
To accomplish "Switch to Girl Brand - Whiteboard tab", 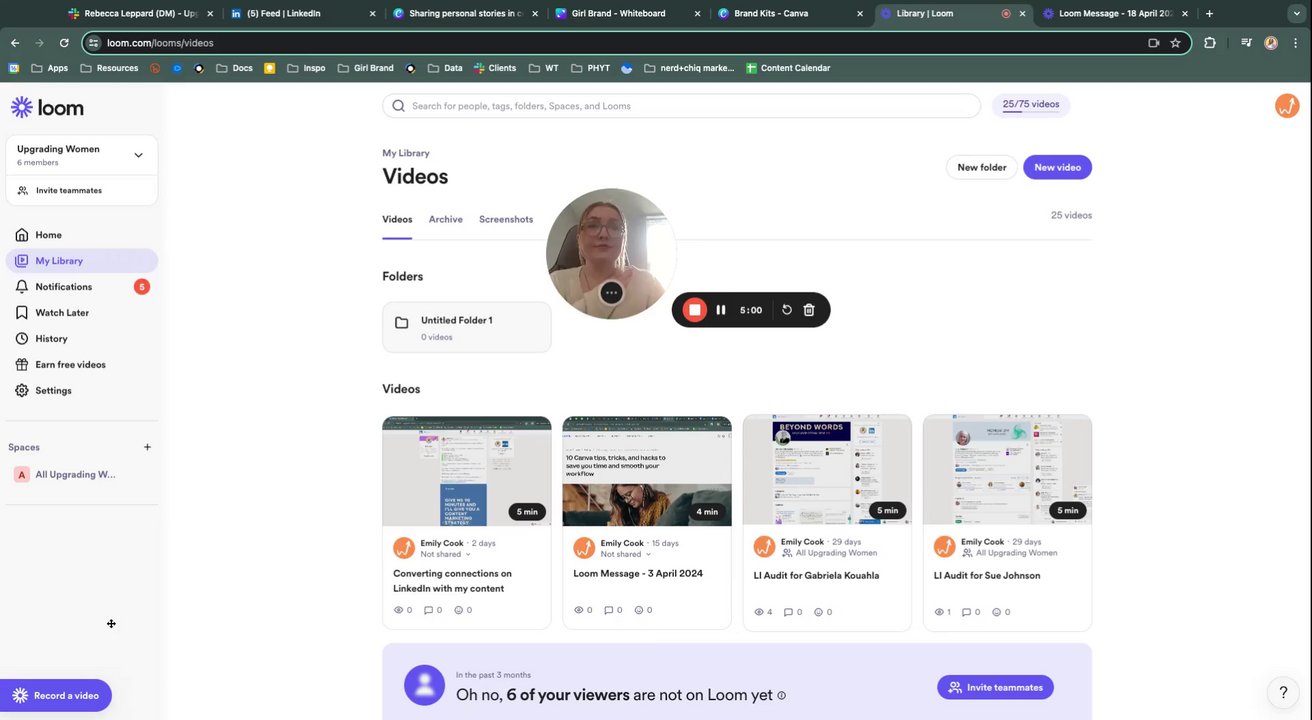I will coord(628,14).
